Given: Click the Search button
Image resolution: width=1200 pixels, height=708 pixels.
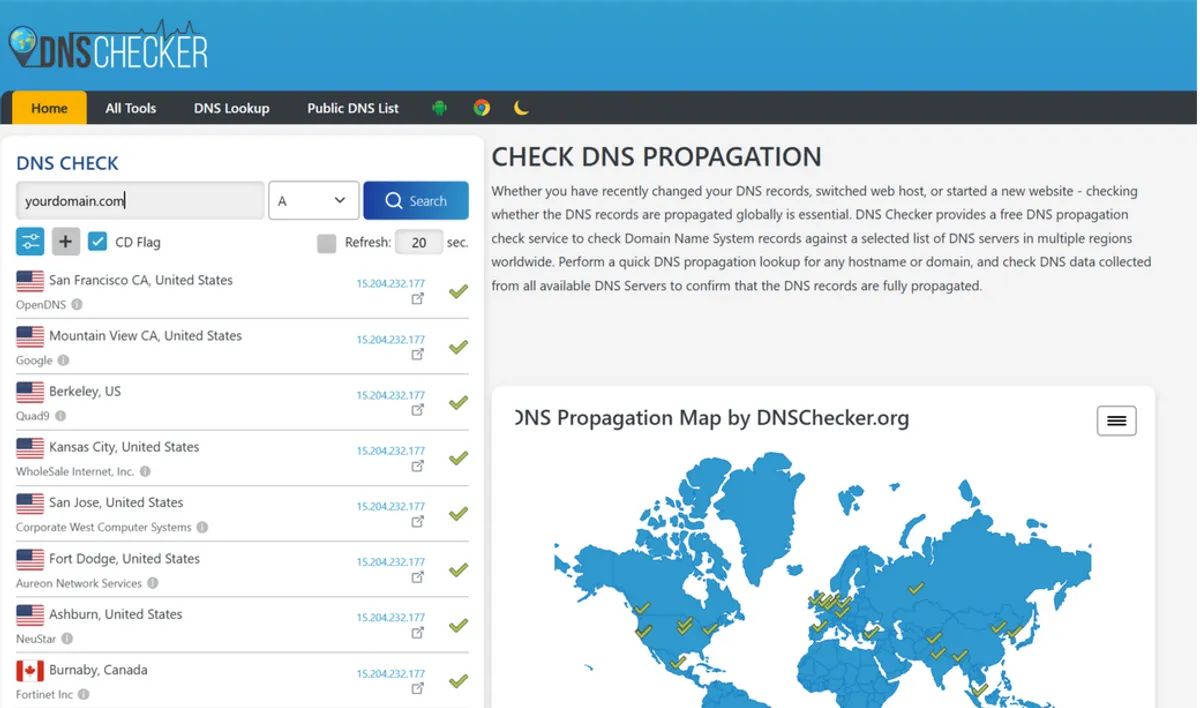Looking at the screenshot, I should (x=416, y=200).
